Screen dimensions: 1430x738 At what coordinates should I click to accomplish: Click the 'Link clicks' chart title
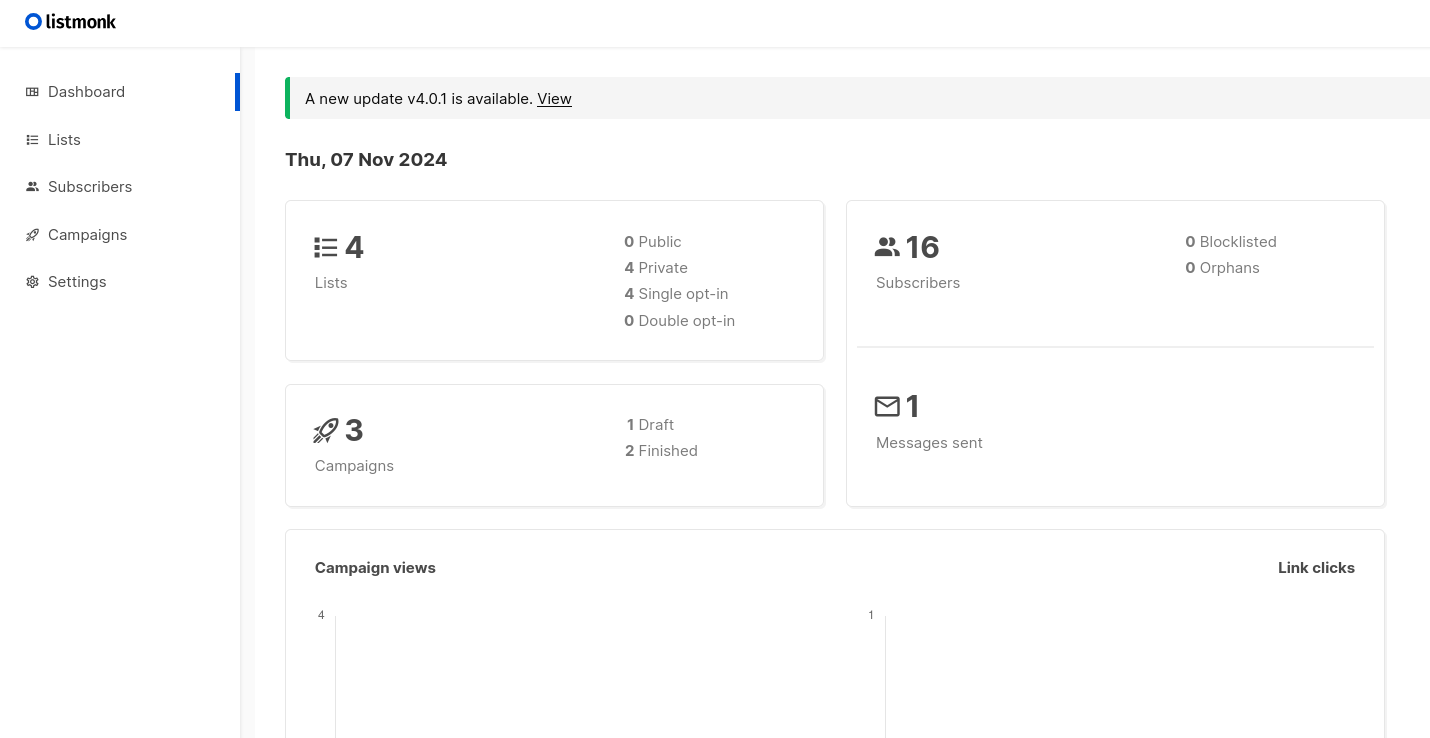pyautogui.click(x=1316, y=568)
